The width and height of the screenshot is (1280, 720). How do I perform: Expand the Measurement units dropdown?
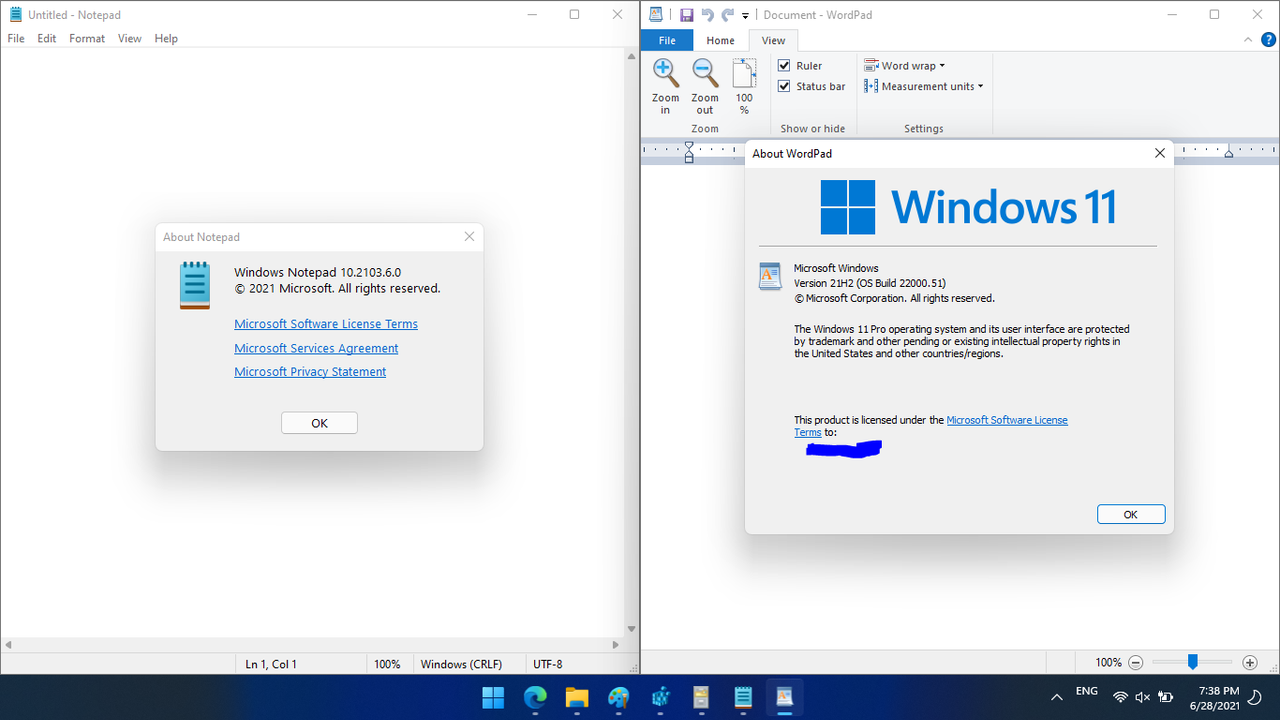point(924,86)
